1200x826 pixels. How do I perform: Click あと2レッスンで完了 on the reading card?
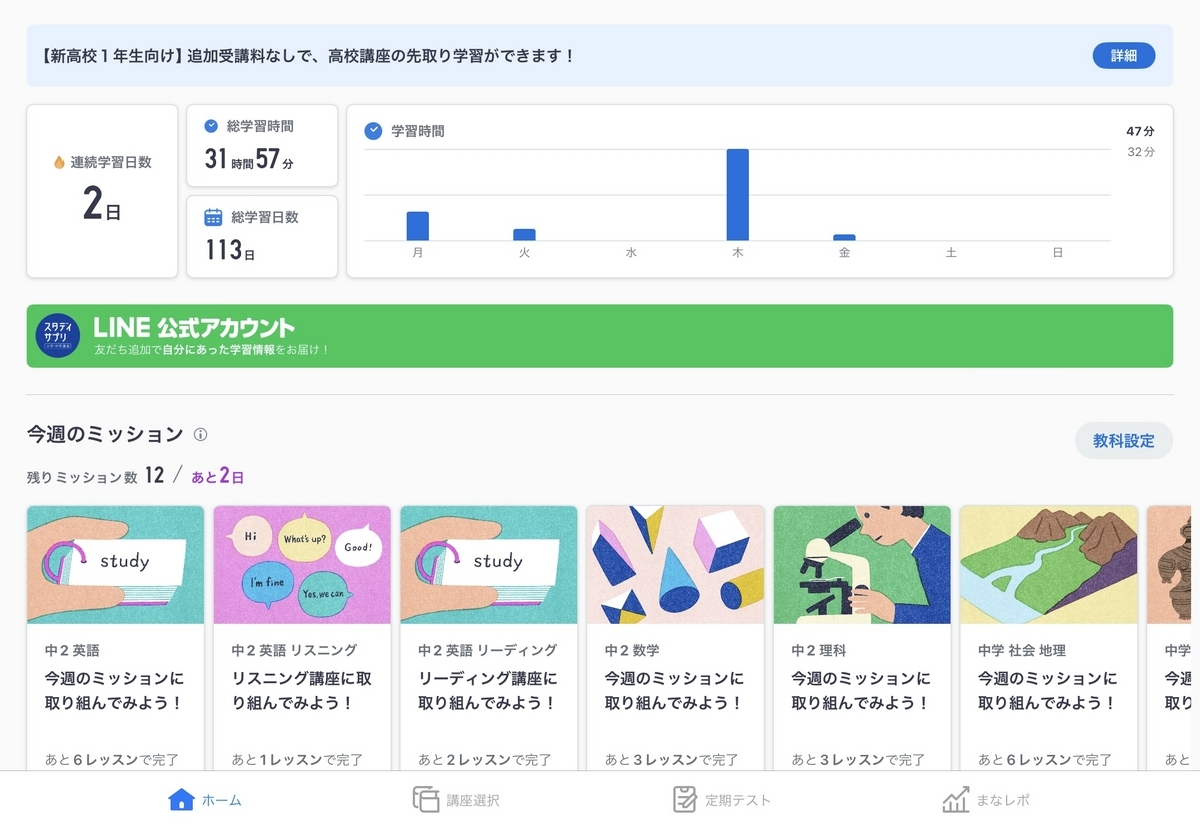[484, 760]
